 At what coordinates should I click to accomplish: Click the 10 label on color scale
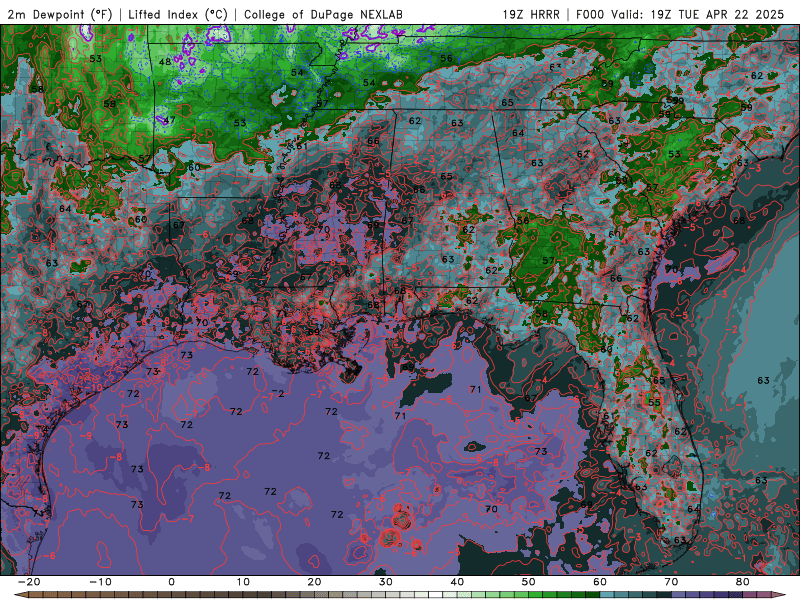(243, 582)
